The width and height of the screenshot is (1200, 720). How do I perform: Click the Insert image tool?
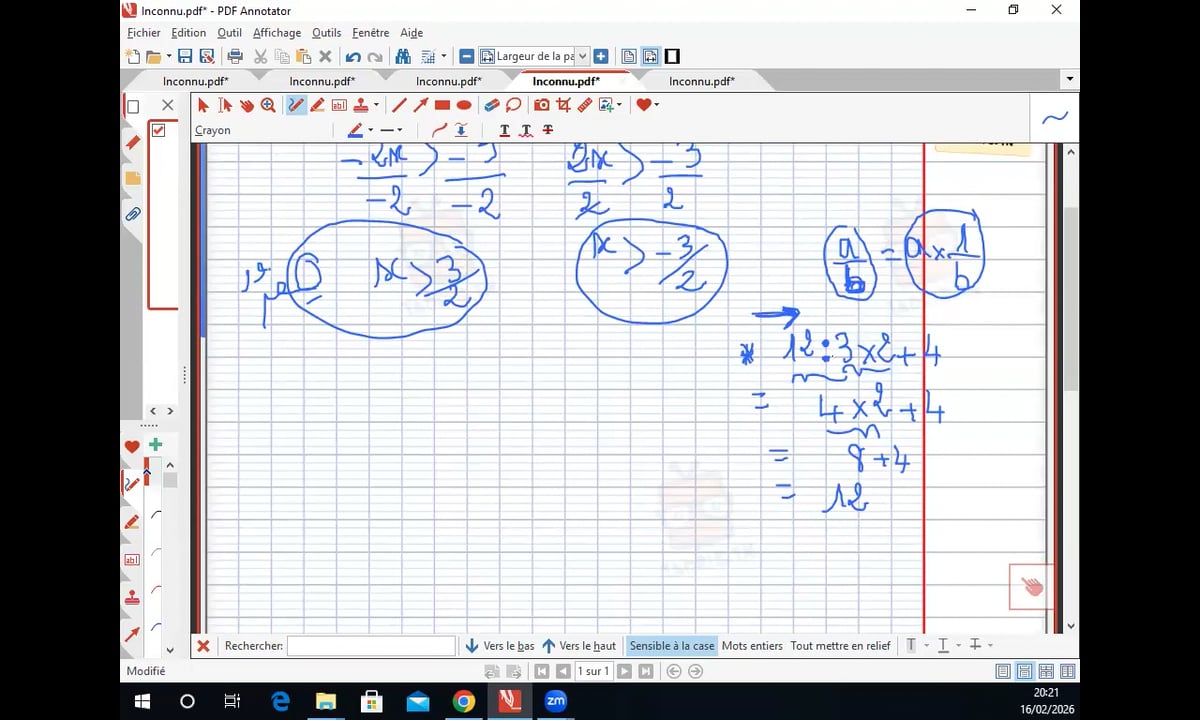606,105
